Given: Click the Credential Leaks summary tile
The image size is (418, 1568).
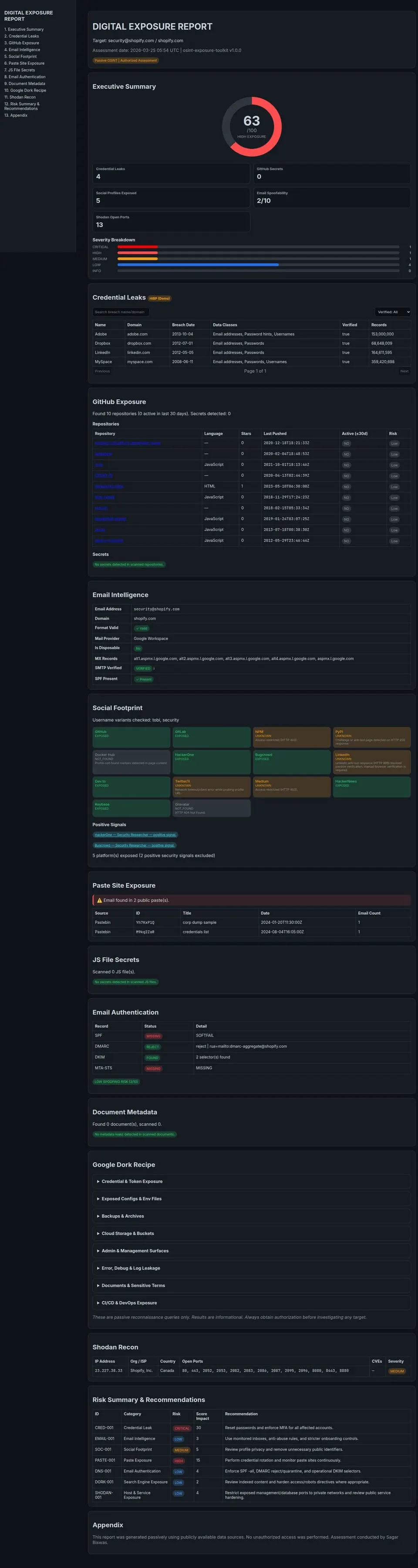Looking at the screenshot, I should click(x=171, y=174).
